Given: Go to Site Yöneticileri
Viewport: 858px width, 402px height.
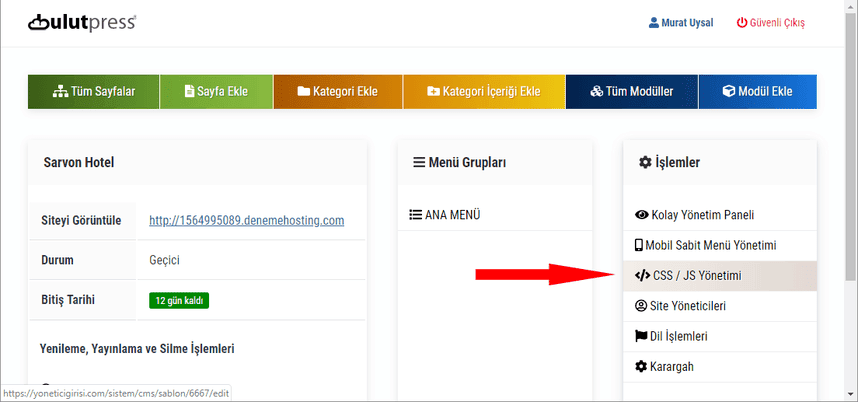Looking at the screenshot, I should pos(680,305).
